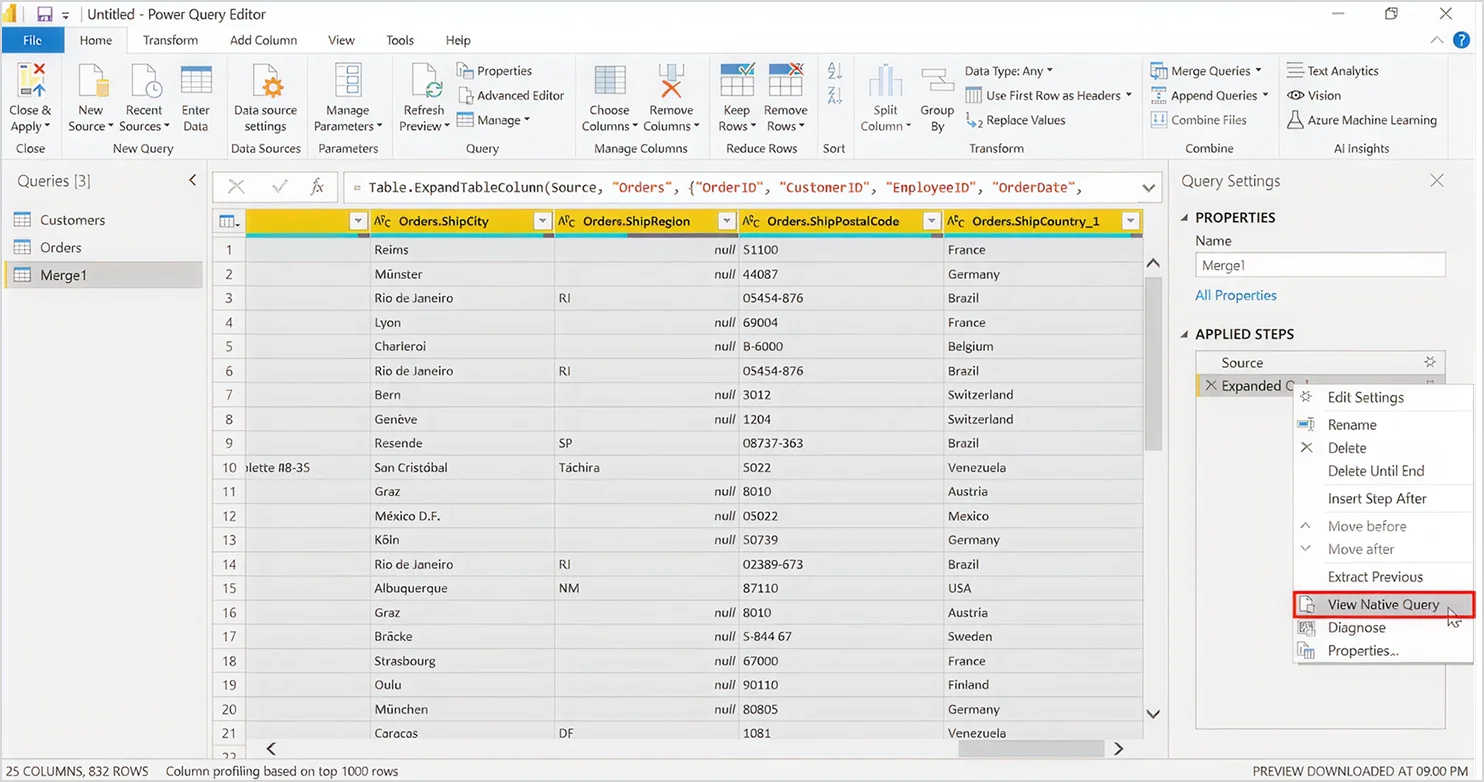Click the Remove Columns icon
Screen dimensions: 1484x782
tap(671, 80)
